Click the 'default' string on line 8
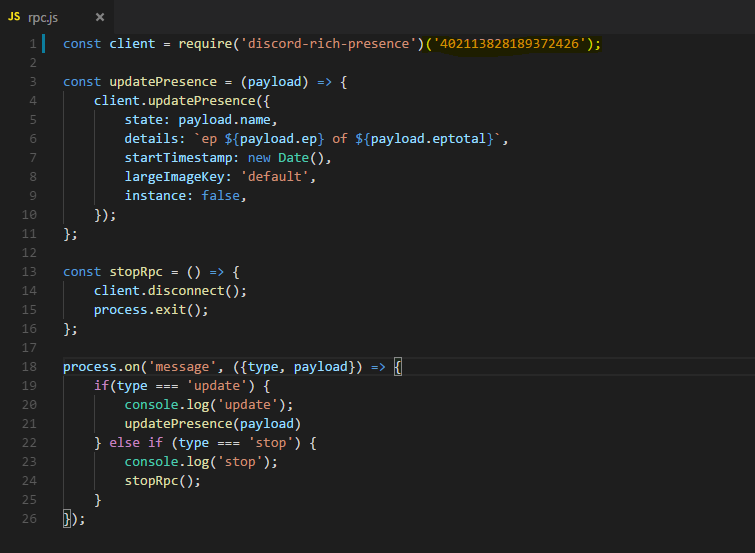The image size is (755, 553). pyautogui.click(x=274, y=177)
